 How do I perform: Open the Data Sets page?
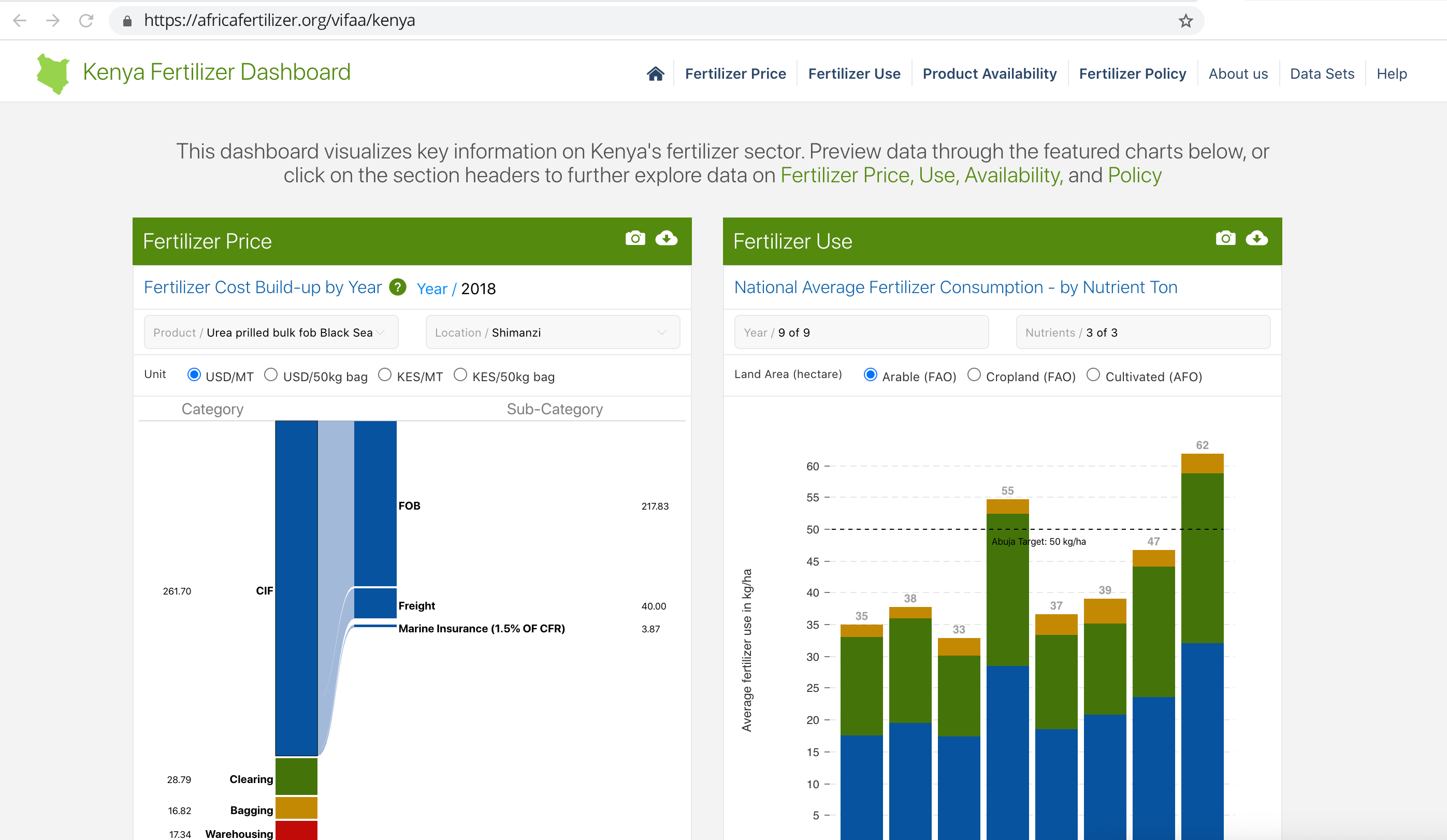(x=1322, y=74)
